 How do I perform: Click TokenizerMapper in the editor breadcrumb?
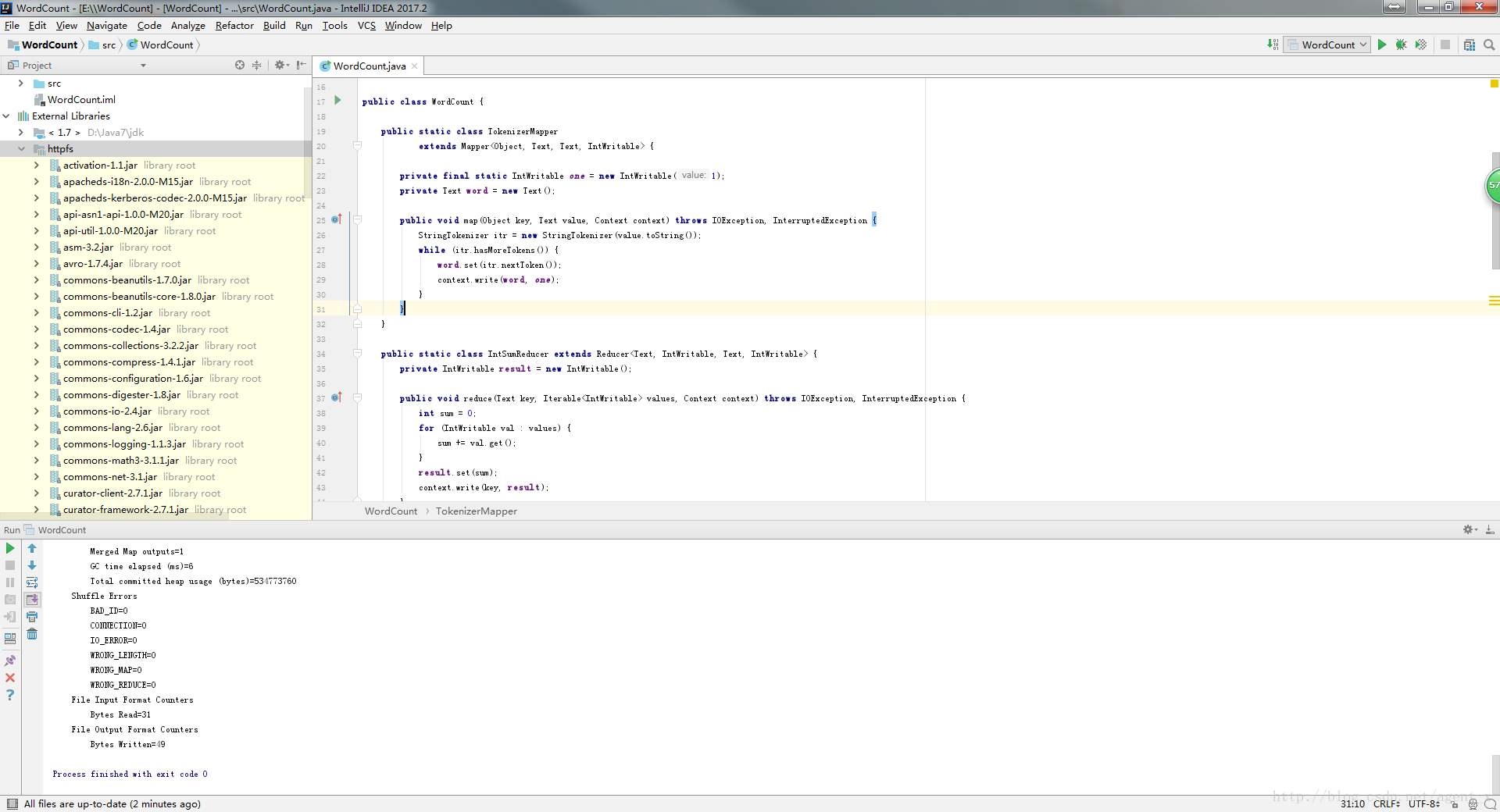tap(476, 511)
